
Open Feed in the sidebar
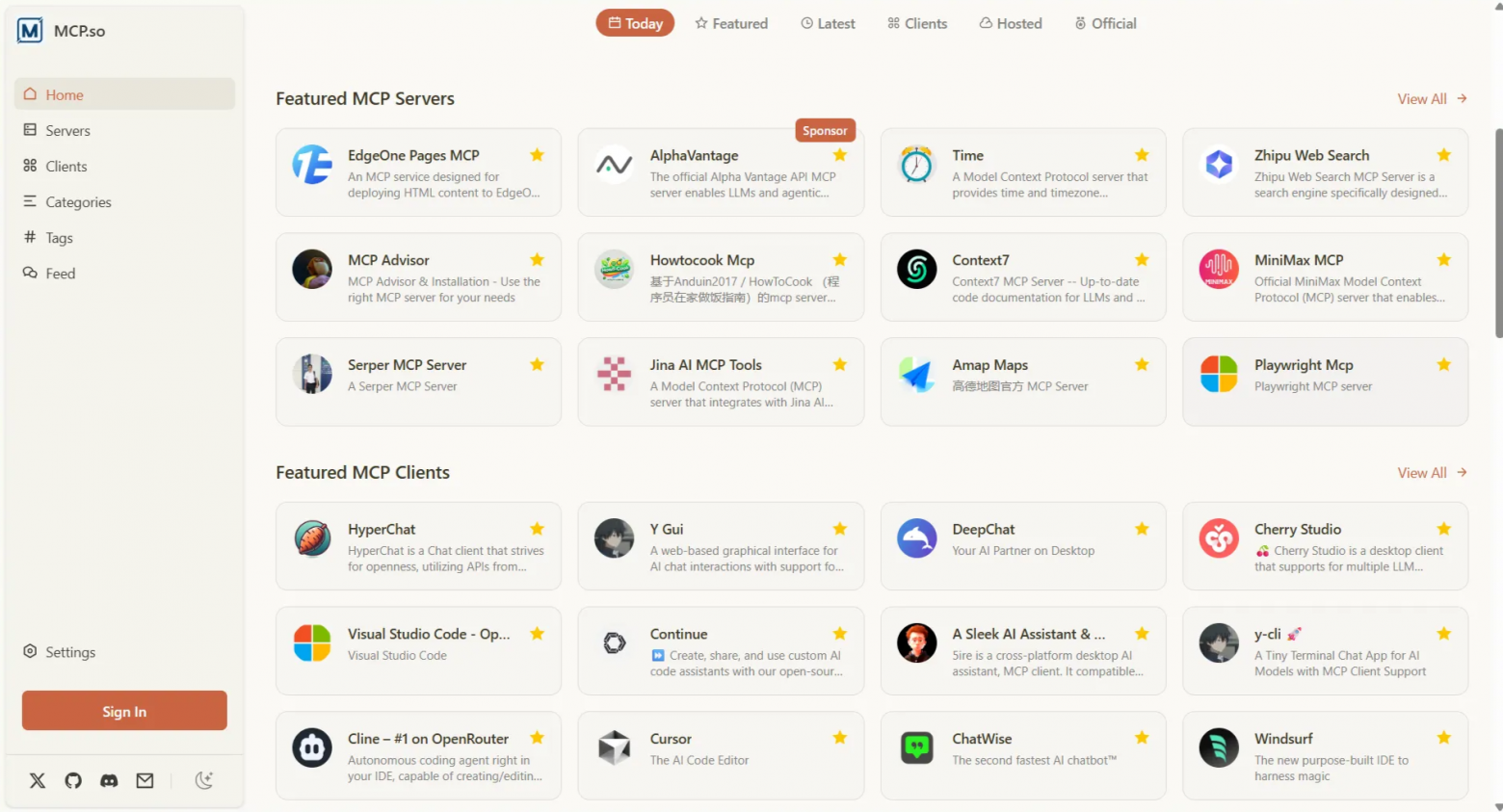click(124, 273)
